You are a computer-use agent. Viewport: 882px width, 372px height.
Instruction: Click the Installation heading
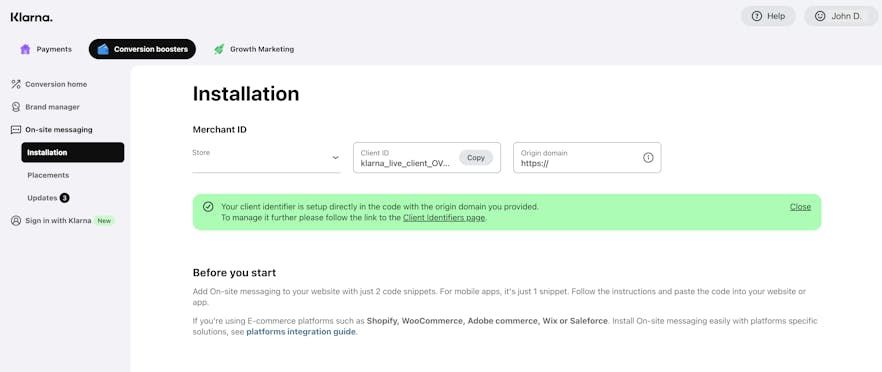246,94
